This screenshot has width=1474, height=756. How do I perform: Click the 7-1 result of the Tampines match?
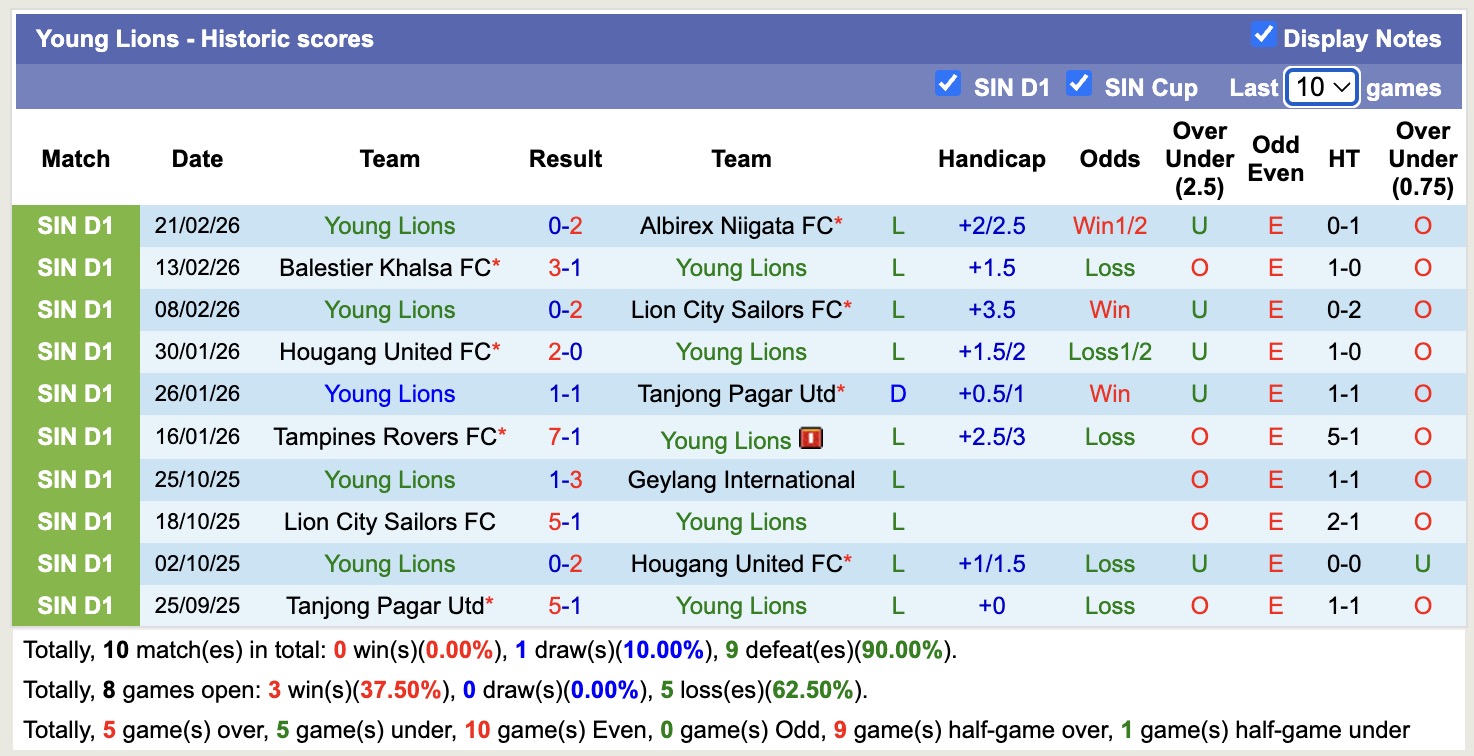click(566, 436)
